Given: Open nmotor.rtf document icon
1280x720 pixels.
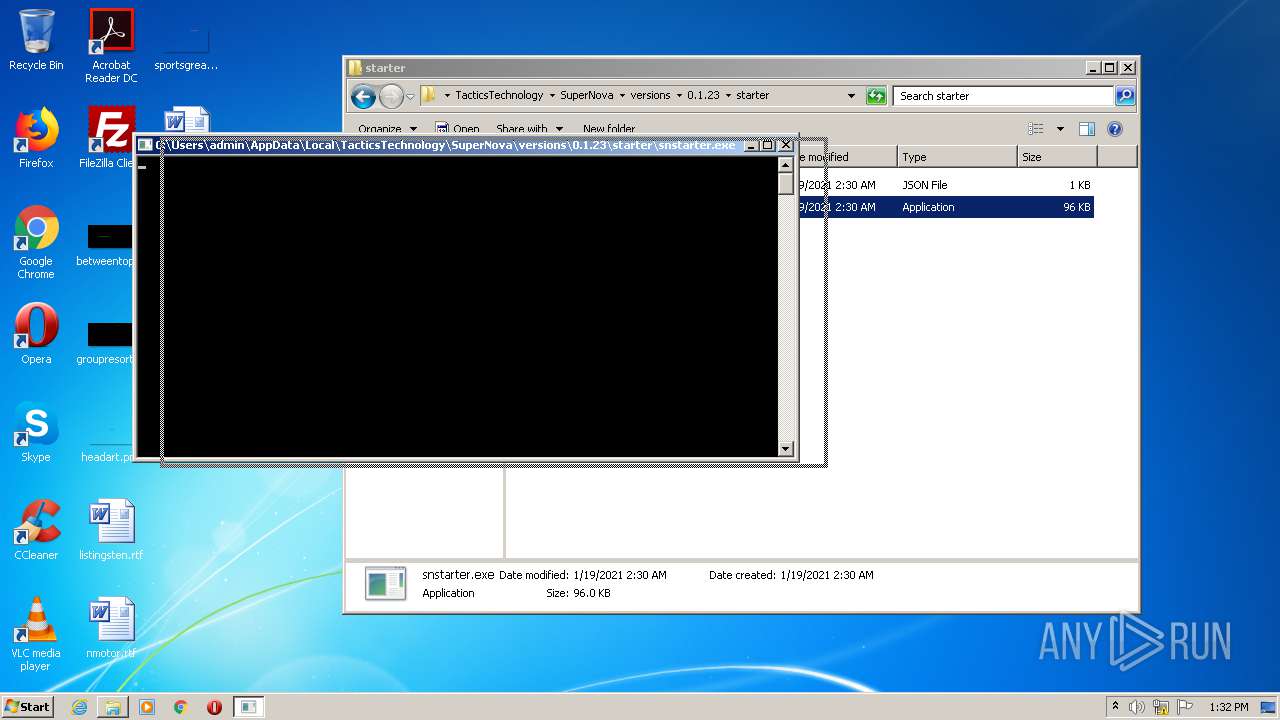Looking at the screenshot, I should pos(111,628).
